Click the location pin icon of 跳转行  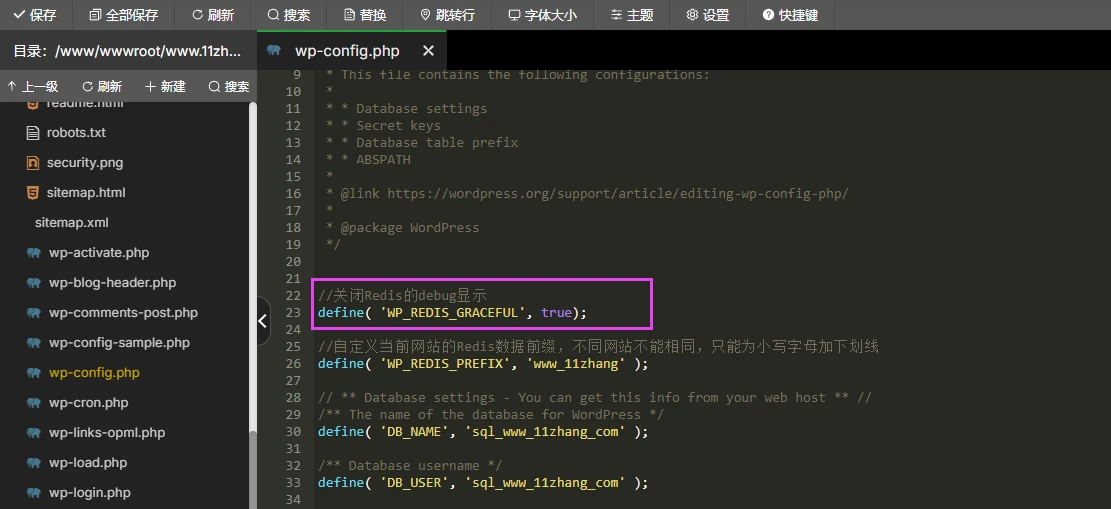425,15
